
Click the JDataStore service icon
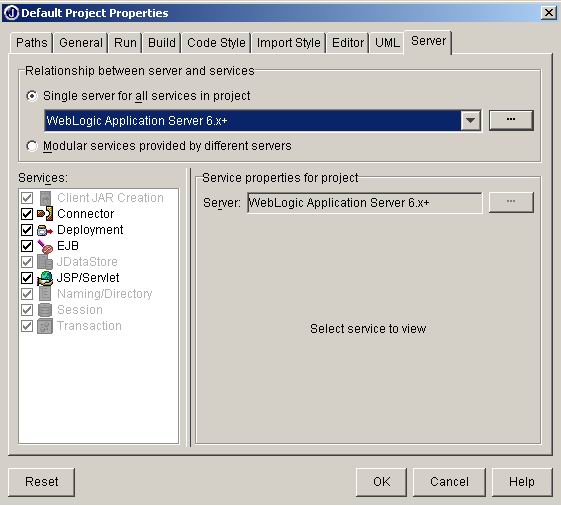pos(45,262)
